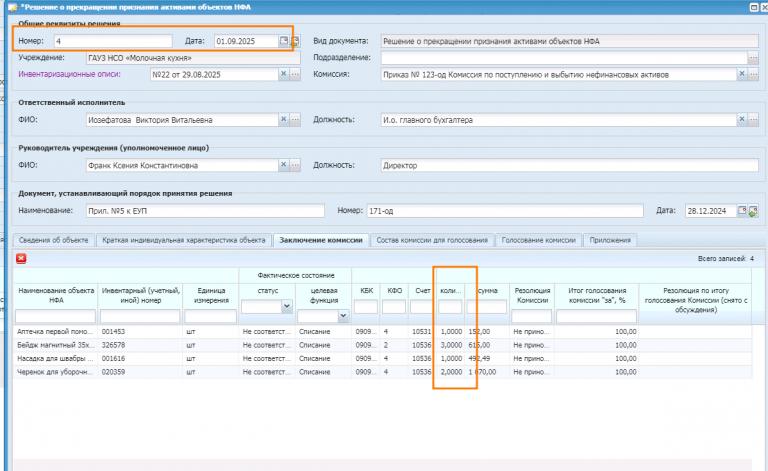
Task: Click the Дата field showing 01.09.2025
Action: tap(246, 41)
